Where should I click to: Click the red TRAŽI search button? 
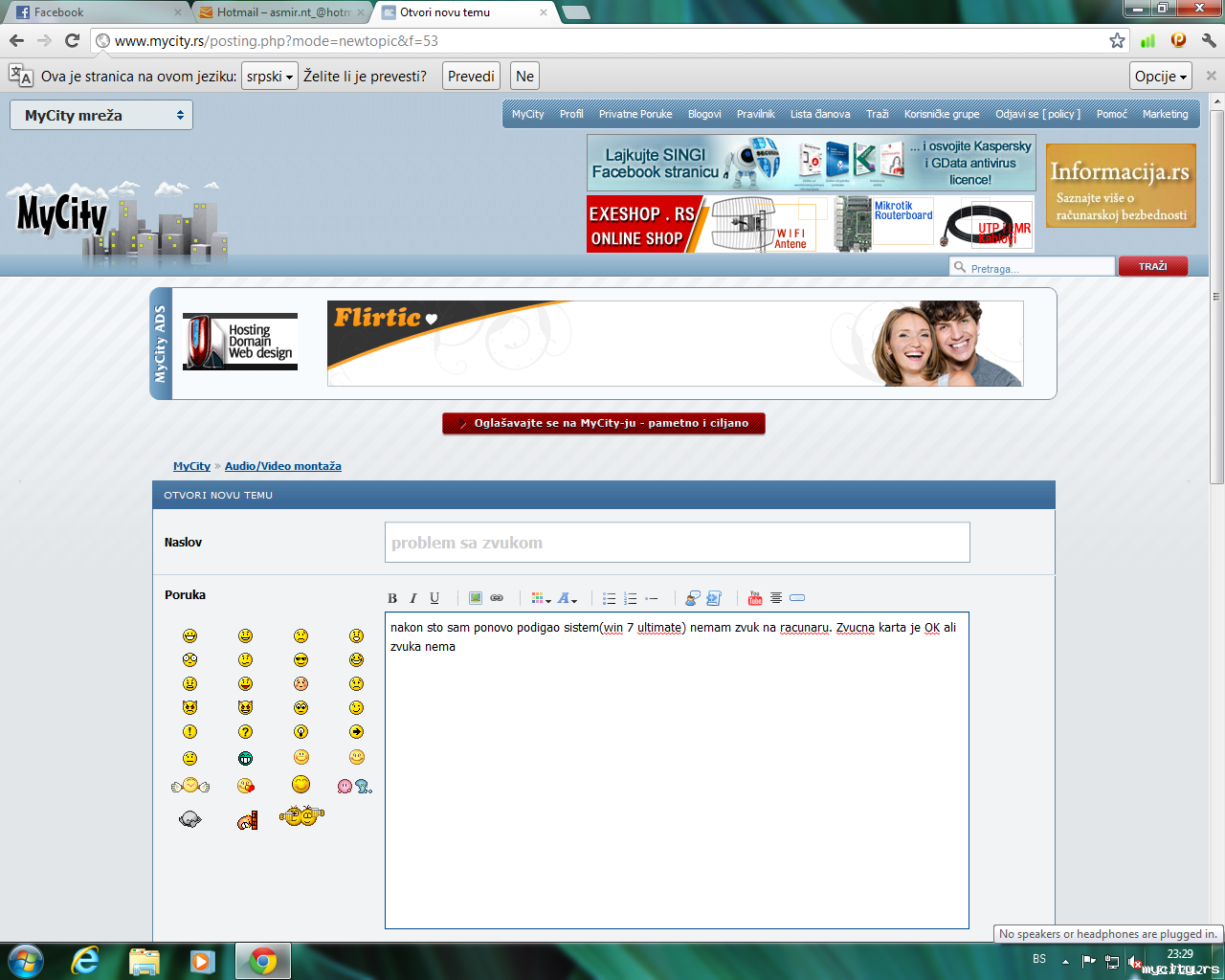(x=1153, y=267)
